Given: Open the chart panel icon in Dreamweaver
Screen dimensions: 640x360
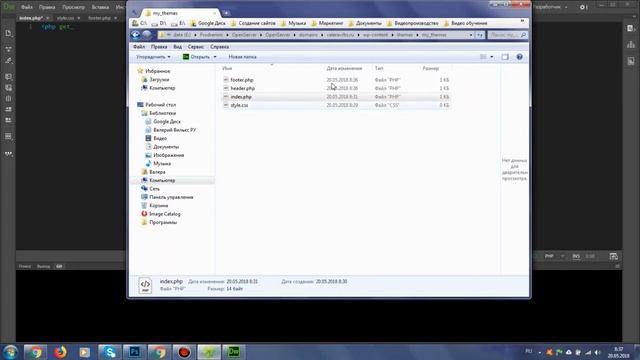Looking at the screenshot, I should click(x=631, y=44).
